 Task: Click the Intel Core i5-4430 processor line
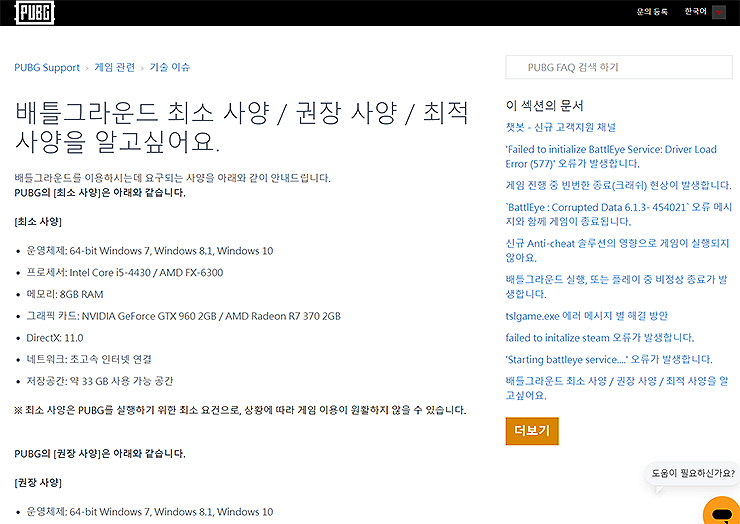(125, 272)
